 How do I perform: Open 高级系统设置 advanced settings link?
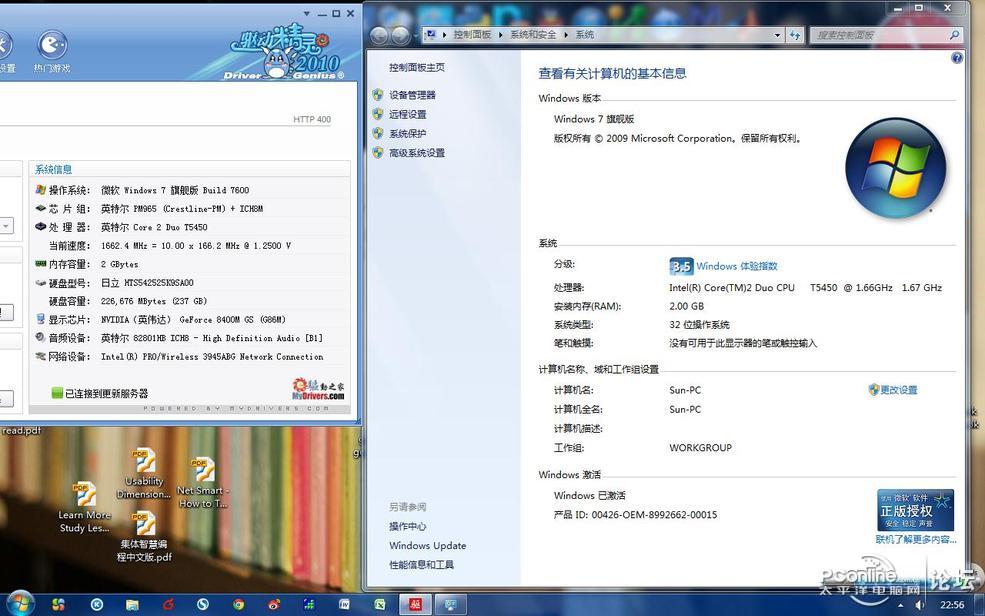click(417, 153)
